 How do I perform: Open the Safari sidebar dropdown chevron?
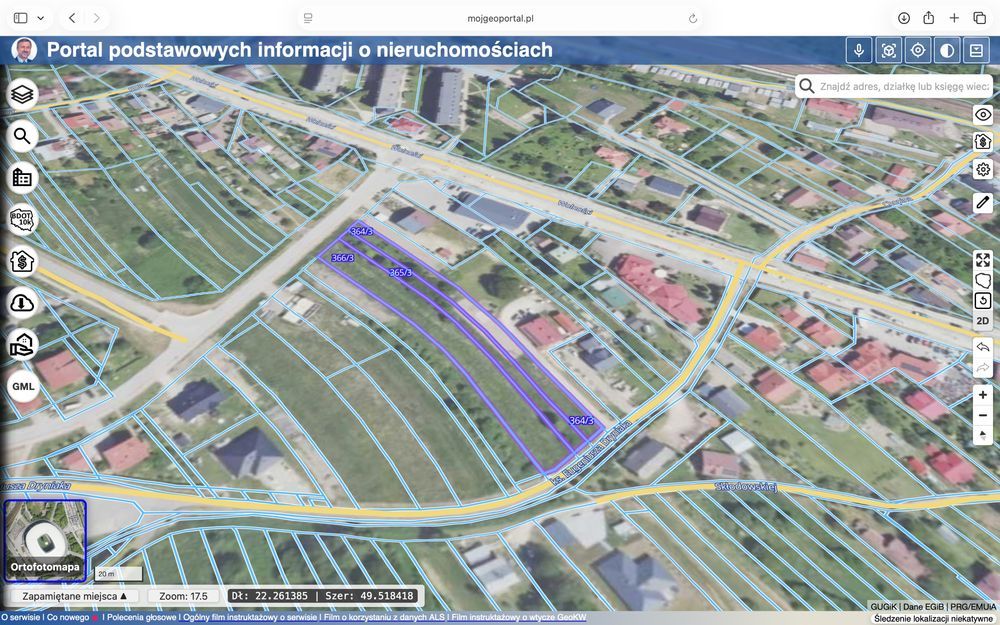point(41,18)
